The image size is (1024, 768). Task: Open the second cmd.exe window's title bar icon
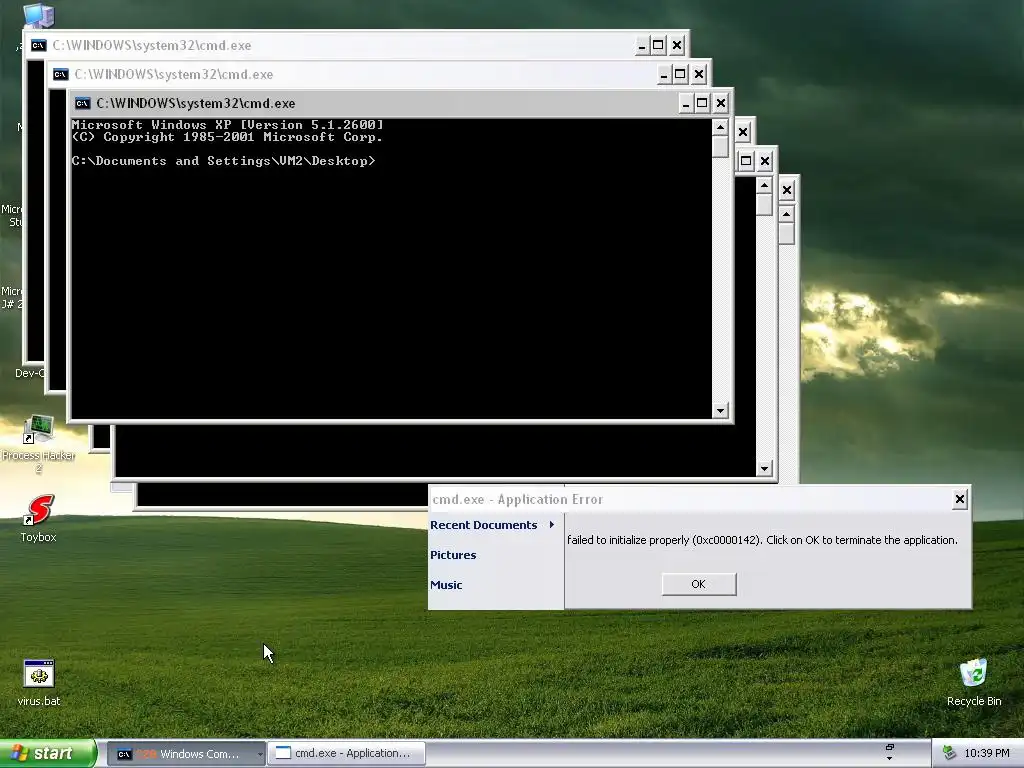point(61,74)
